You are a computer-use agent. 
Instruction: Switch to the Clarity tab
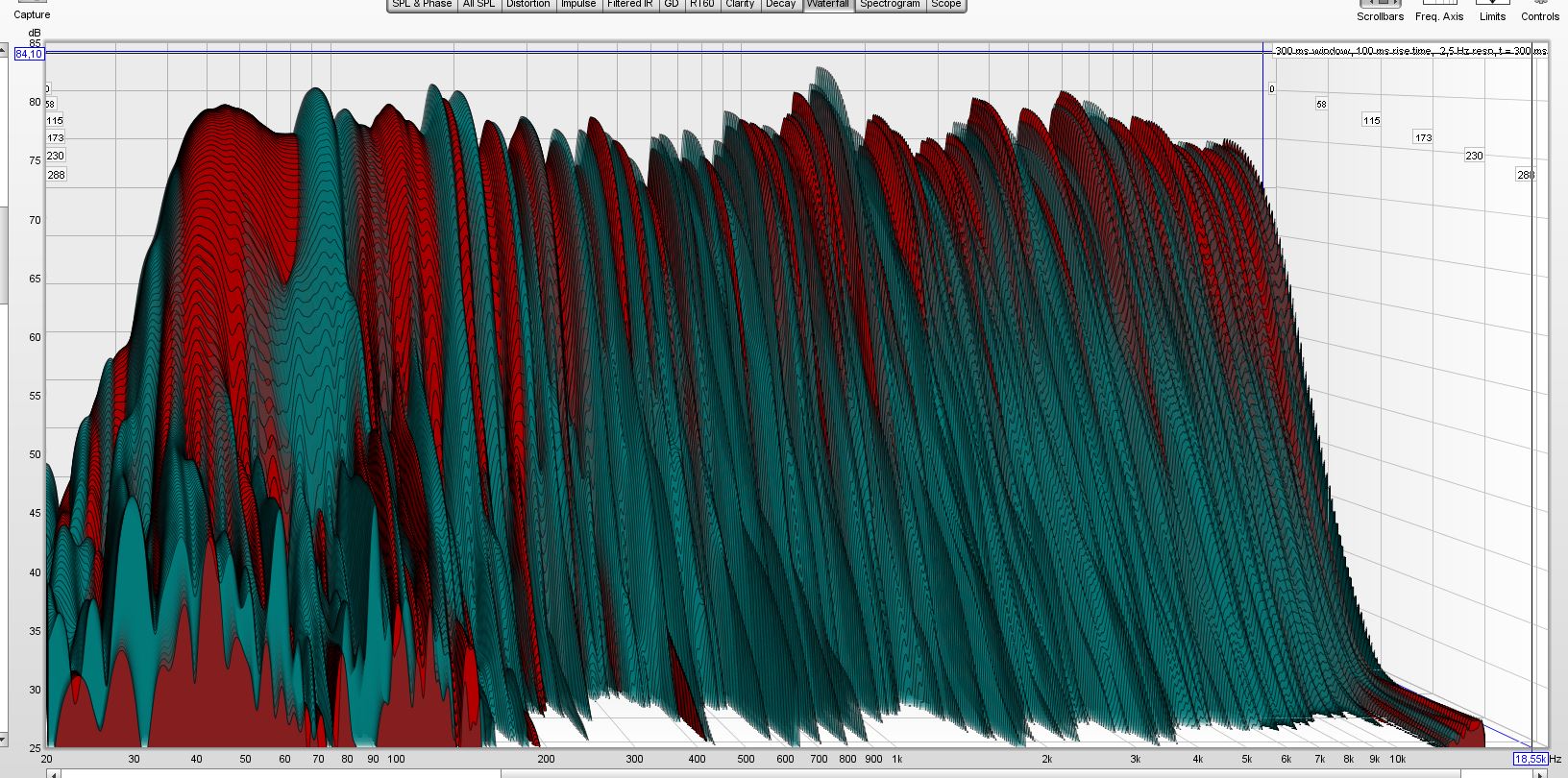(x=740, y=4)
